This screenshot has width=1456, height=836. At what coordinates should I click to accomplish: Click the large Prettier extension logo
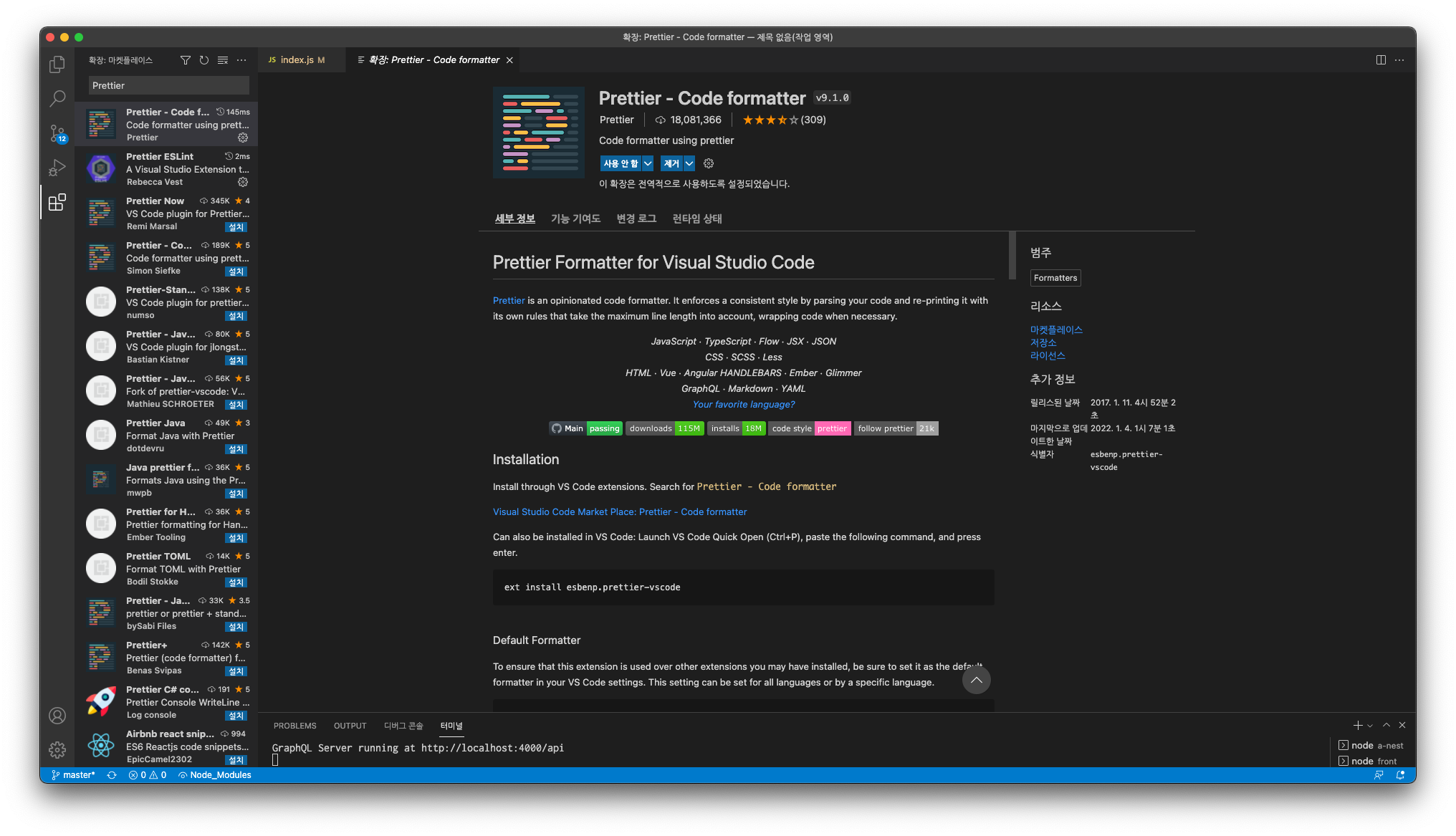539,133
